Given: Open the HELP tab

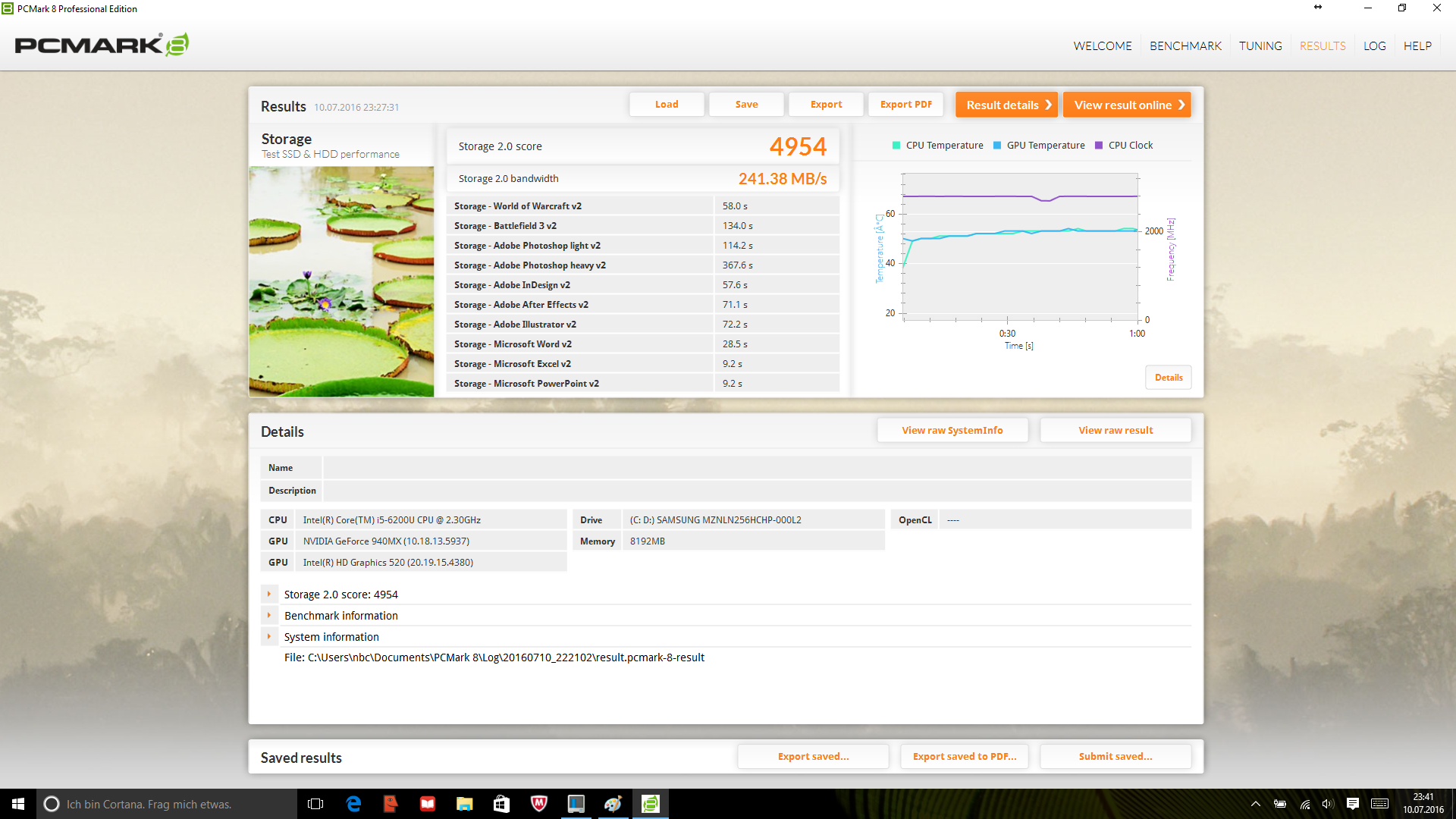Looking at the screenshot, I should point(1417,46).
